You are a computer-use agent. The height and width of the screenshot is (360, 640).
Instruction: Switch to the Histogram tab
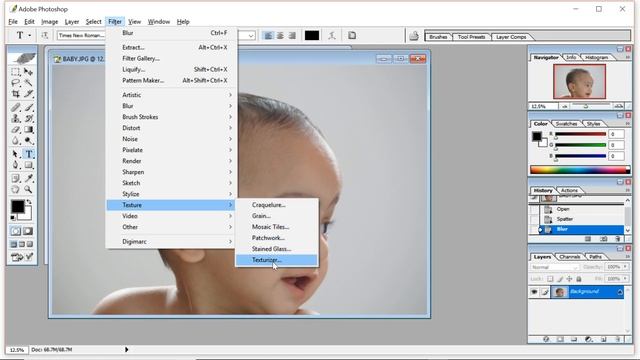596,58
